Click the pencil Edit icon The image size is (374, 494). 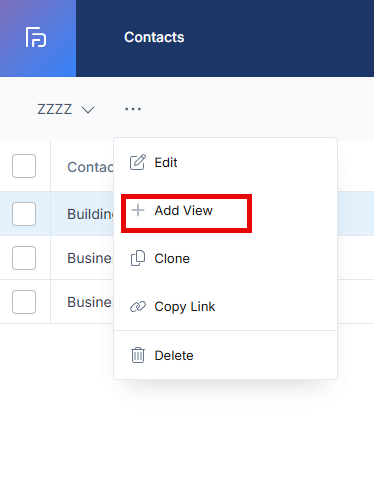click(138, 162)
